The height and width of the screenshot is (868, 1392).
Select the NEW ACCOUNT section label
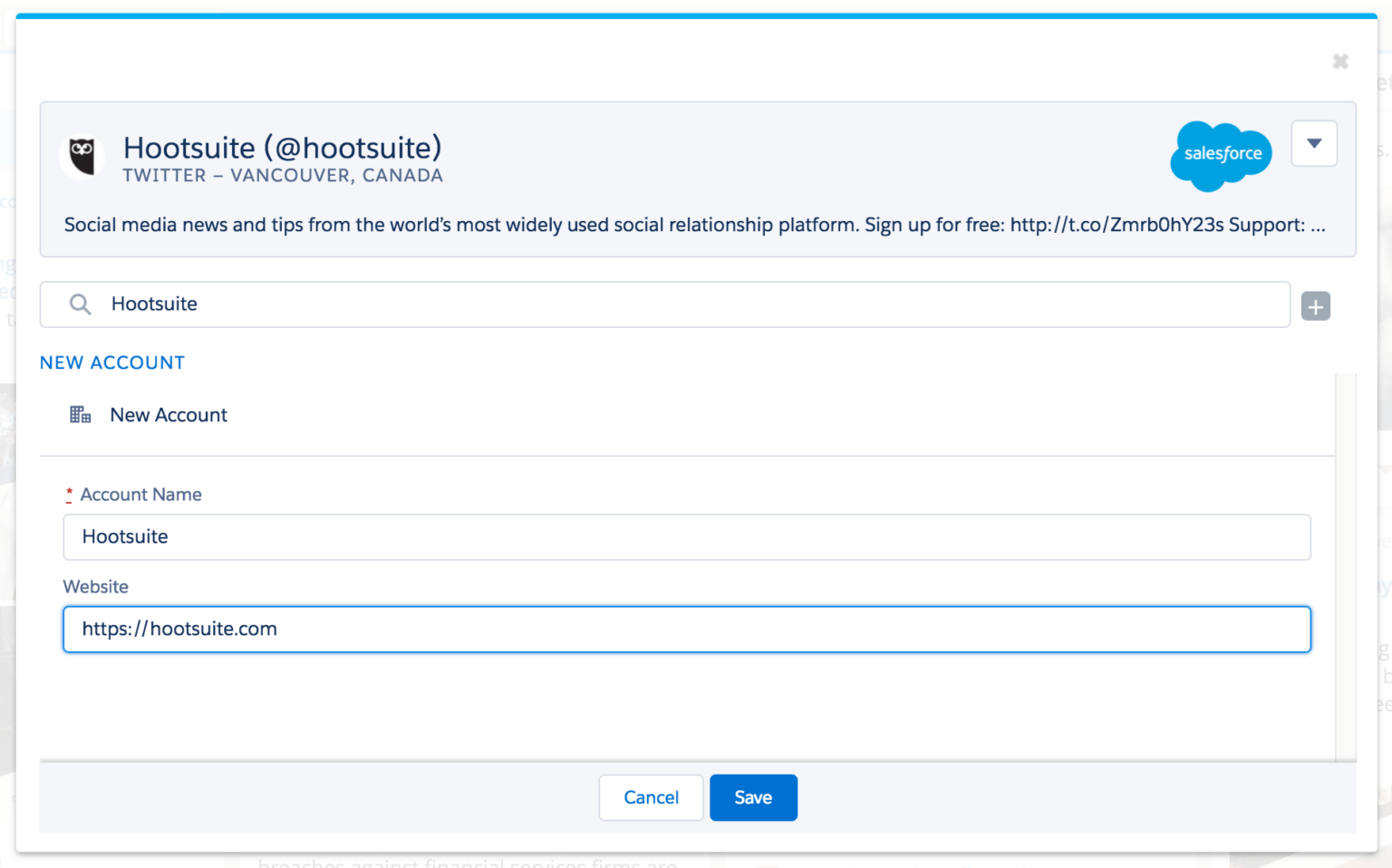(111, 362)
